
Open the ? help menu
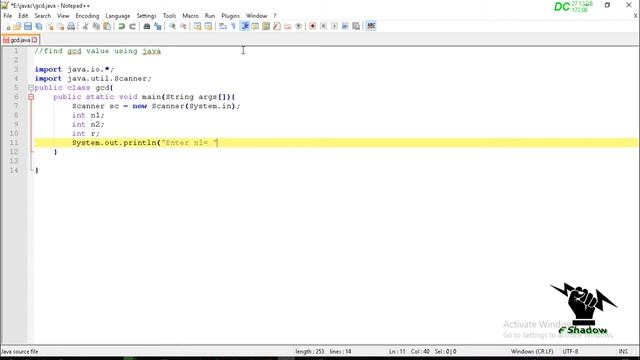[275, 16]
